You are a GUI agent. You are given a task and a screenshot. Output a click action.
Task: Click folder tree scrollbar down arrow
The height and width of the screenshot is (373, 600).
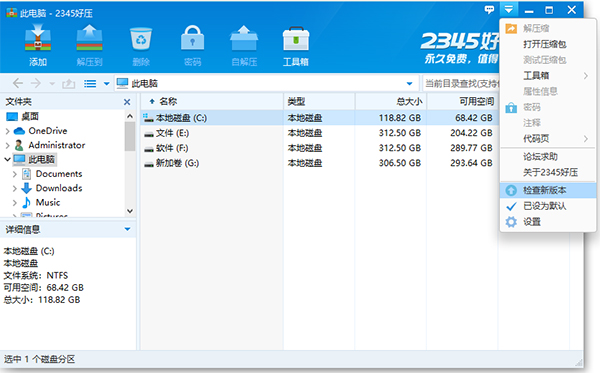130,211
